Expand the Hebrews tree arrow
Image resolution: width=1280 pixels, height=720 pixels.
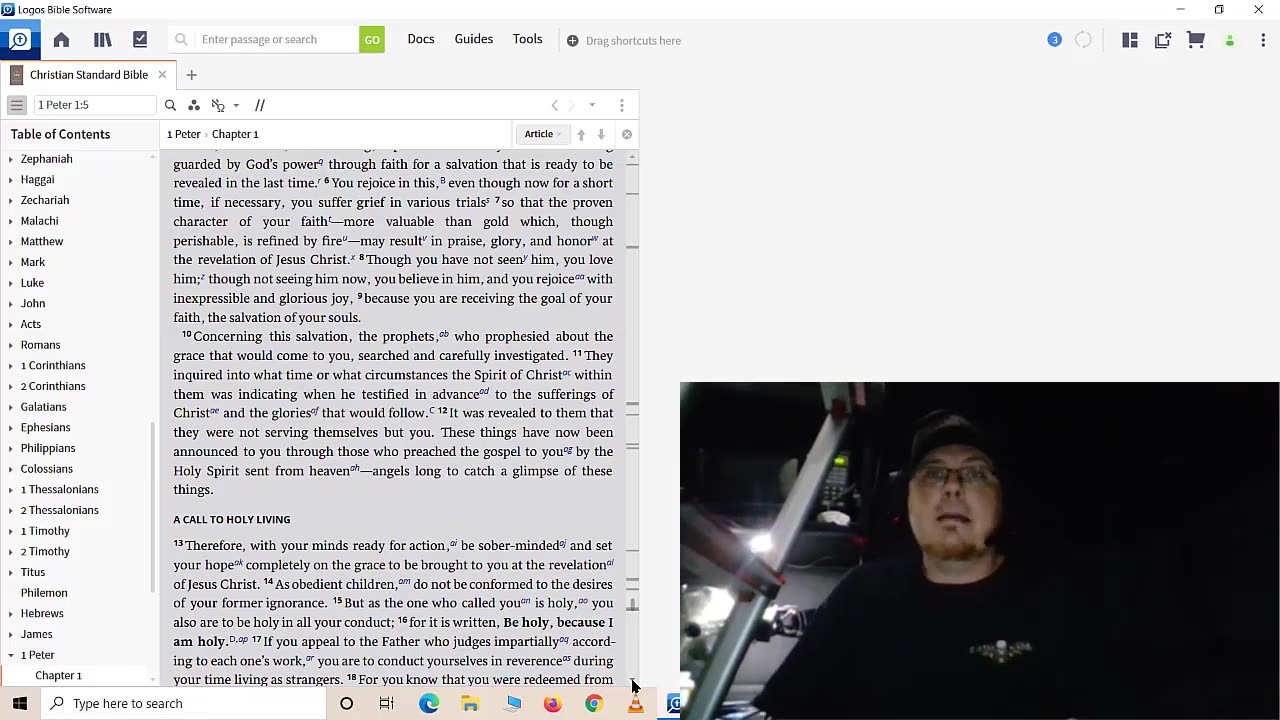(x=11, y=614)
